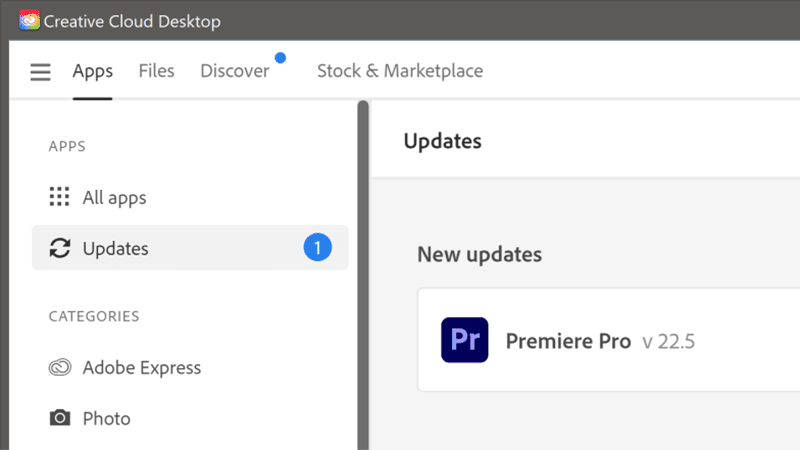Go to the Discover tab

[234, 71]
